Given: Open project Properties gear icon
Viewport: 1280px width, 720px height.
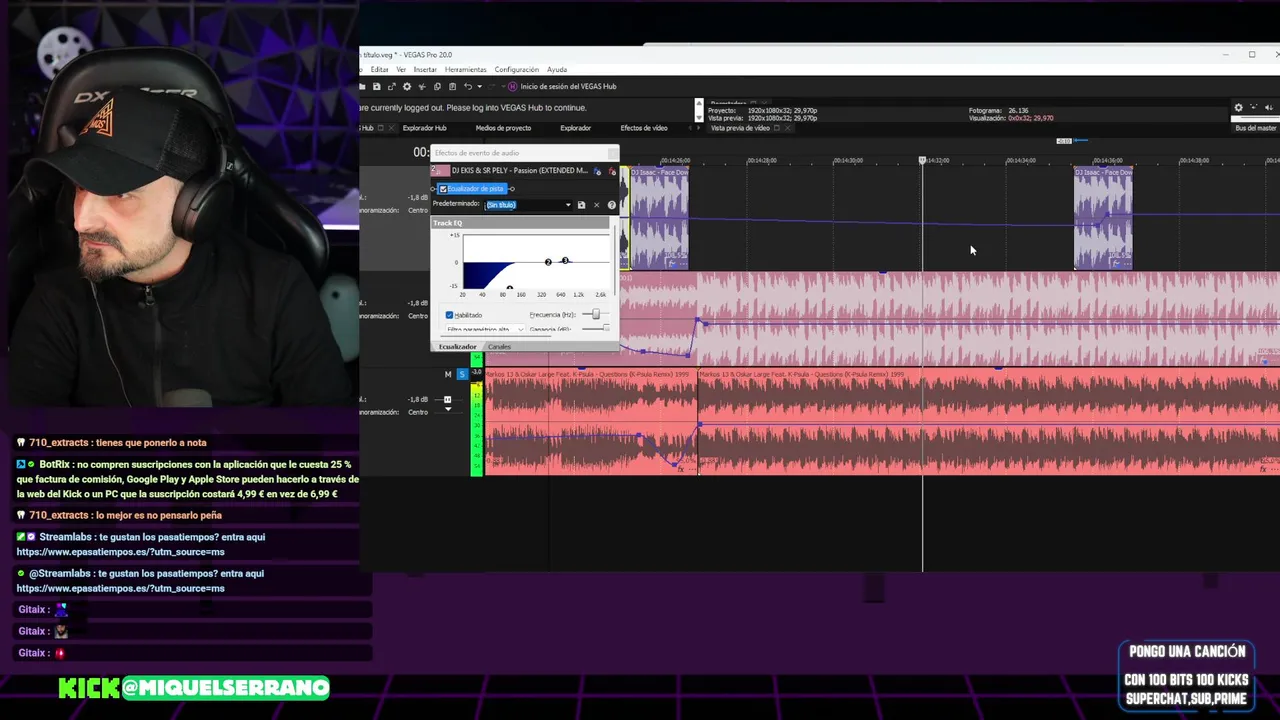Looking at the screenshot, I should (x=407, y=86).
